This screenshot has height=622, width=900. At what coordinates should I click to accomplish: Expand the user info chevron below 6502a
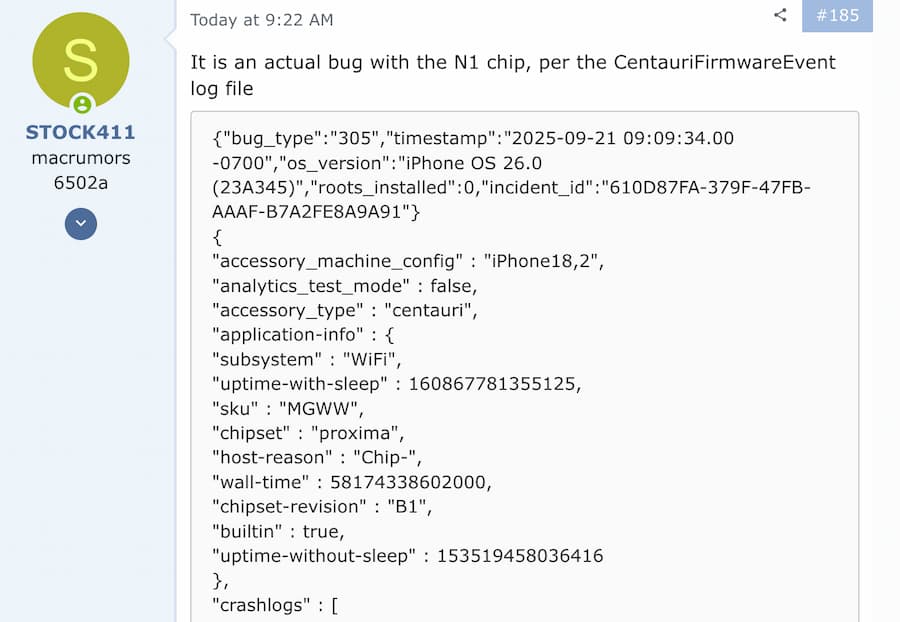pyautogui.click(x=81, y=224)
